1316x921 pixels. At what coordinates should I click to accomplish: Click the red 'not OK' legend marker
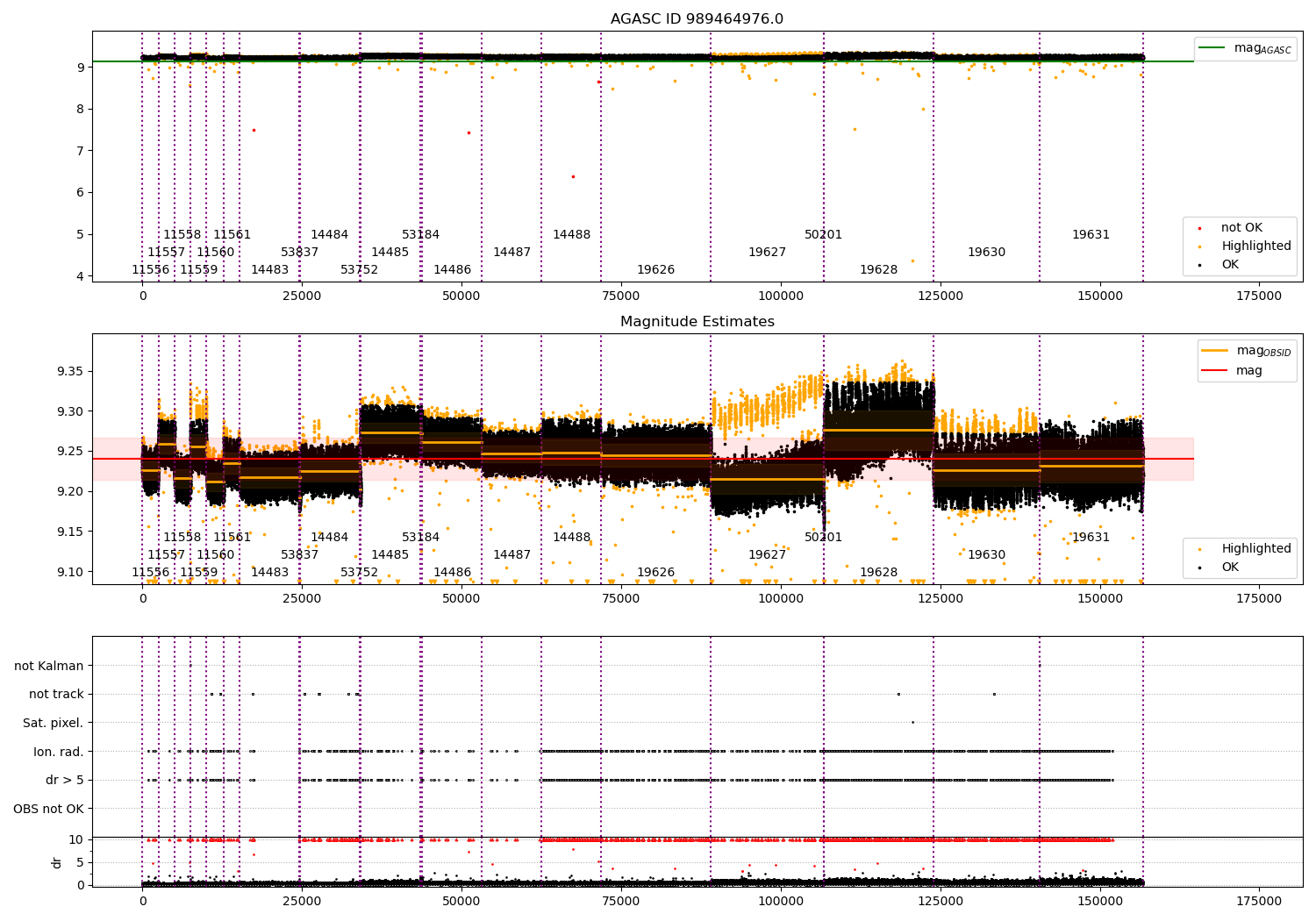tap(1200, 228)
